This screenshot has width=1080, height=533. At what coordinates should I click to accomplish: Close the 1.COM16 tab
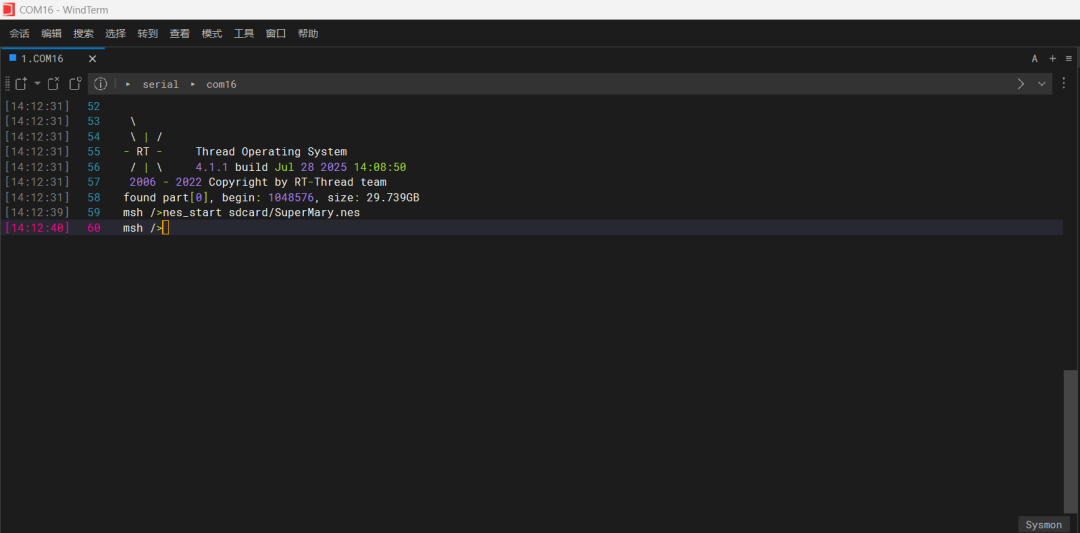tap(92, 59)
